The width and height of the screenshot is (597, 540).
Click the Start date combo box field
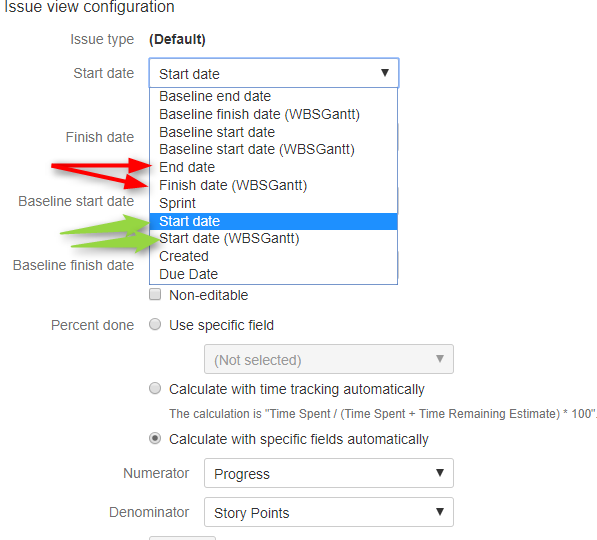click(x=274, y=73)
